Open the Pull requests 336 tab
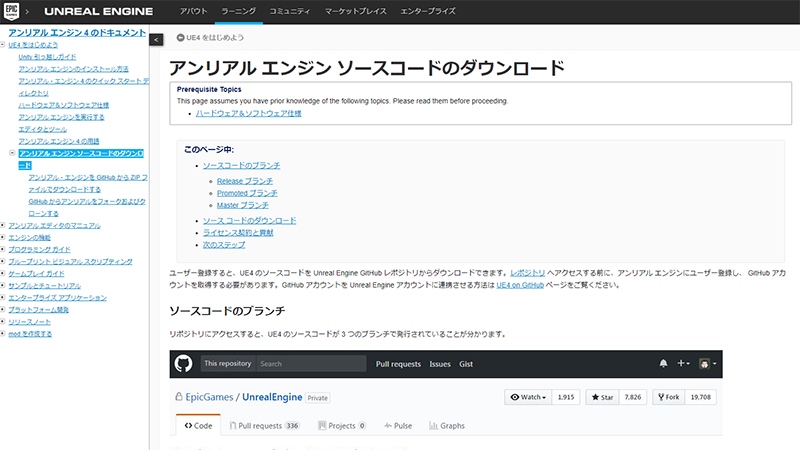 coord(264,426)
